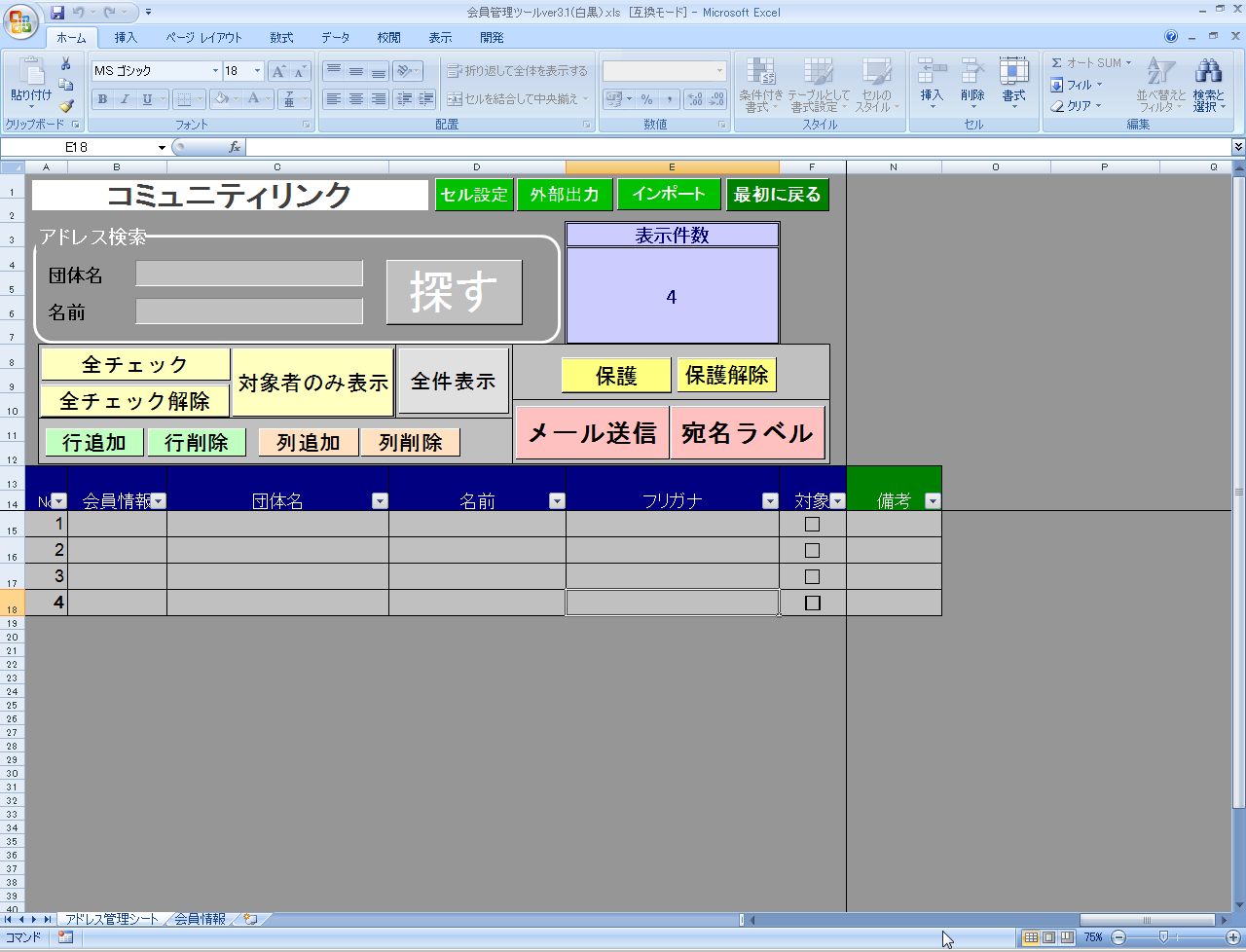Click the paste (貼り付け) clipboard icon

[31, 73]
